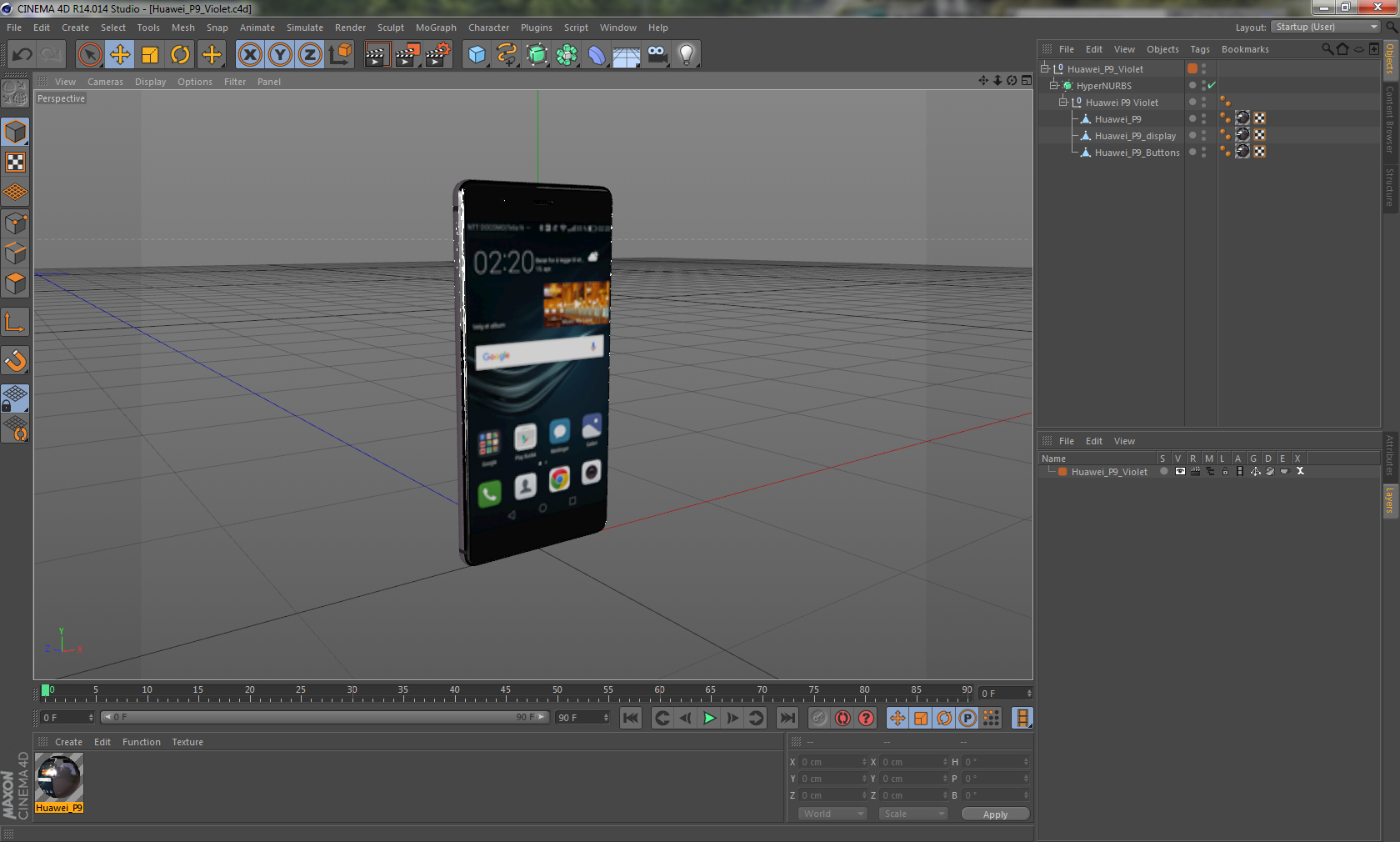Toggle layer Solo dot
The image size is (1400, 842).
[1163, 472]
